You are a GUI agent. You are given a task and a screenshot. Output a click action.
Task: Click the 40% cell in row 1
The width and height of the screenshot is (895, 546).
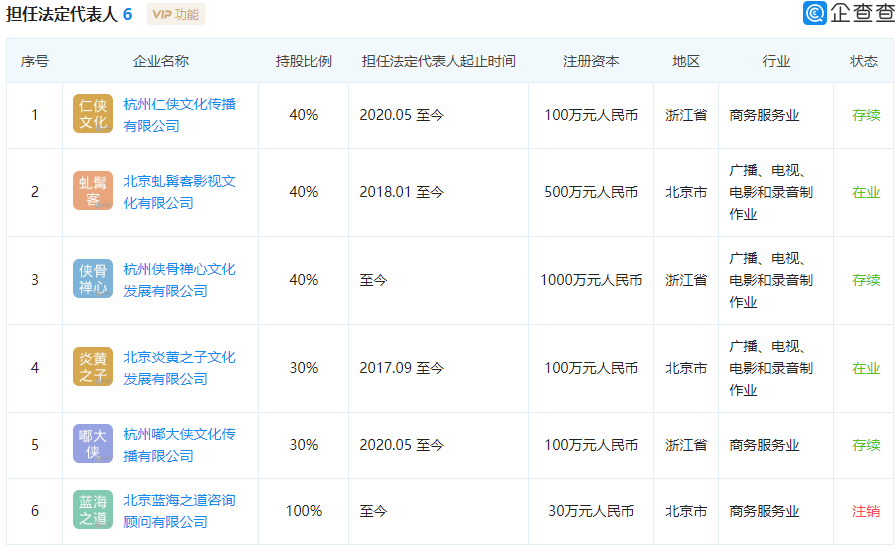(x=304, y=115)
